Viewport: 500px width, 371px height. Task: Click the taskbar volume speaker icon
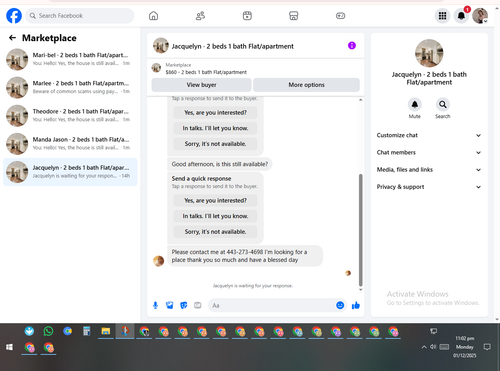click(433, 347)
